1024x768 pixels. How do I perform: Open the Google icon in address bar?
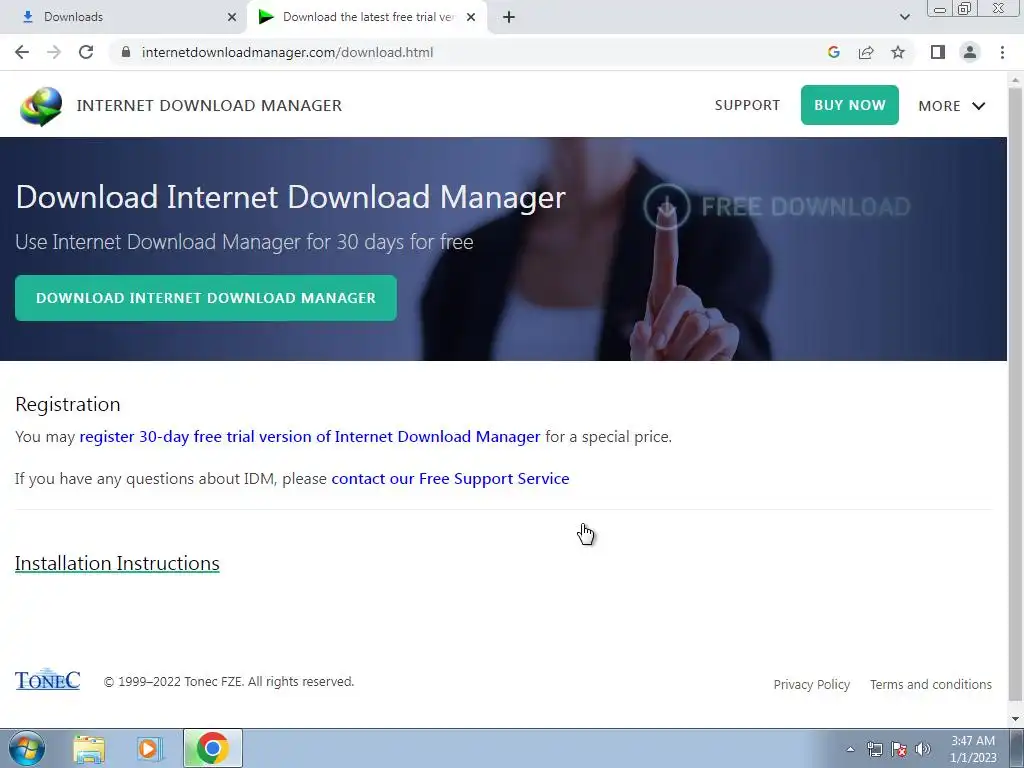[833, 52]
